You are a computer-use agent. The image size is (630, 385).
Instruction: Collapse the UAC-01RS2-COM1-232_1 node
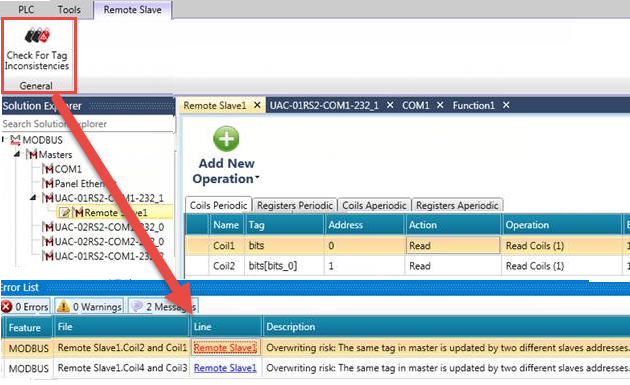[33, 198]
